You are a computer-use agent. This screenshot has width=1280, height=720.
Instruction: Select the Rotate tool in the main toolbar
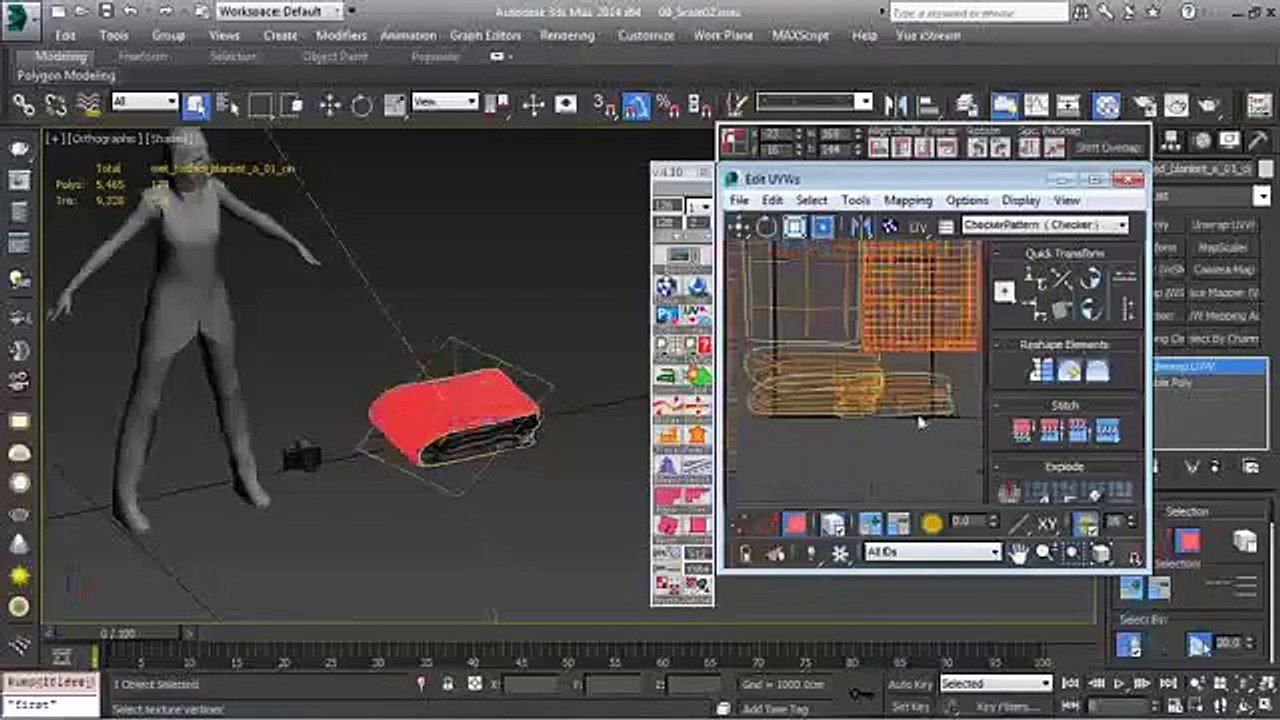coord(362,104)
